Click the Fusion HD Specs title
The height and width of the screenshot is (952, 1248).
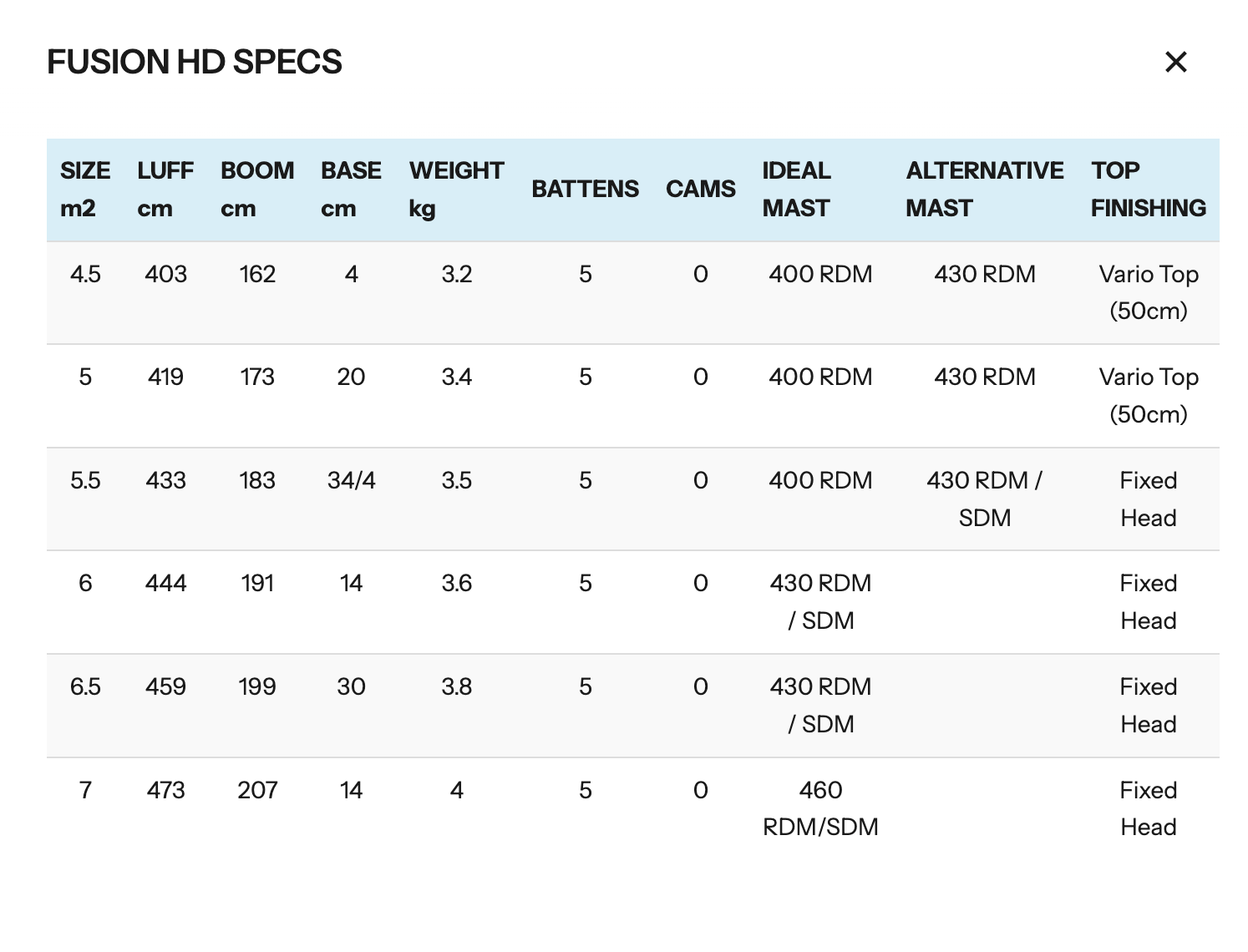click(x=195, y=62)
